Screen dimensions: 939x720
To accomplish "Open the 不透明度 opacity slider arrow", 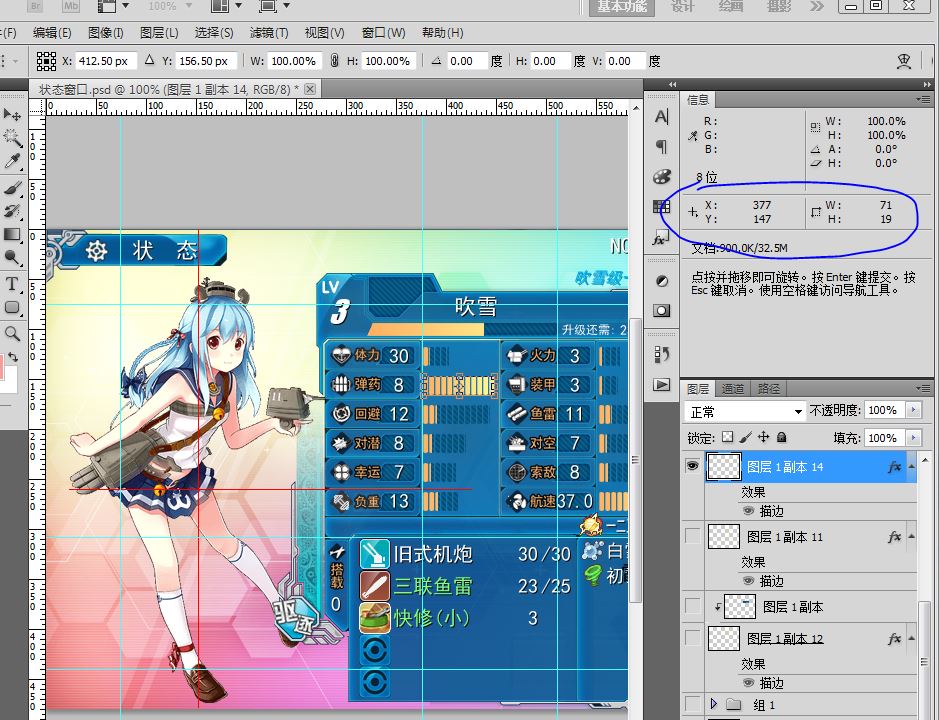I will click(x=914, y=410).
